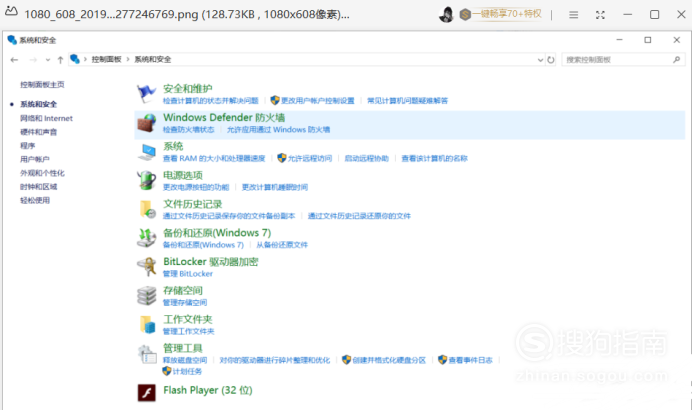The height and width of the screenshot is (410, 692).
Task: Click 查看该计算机的名称 link
Action: tap(434, 158)
